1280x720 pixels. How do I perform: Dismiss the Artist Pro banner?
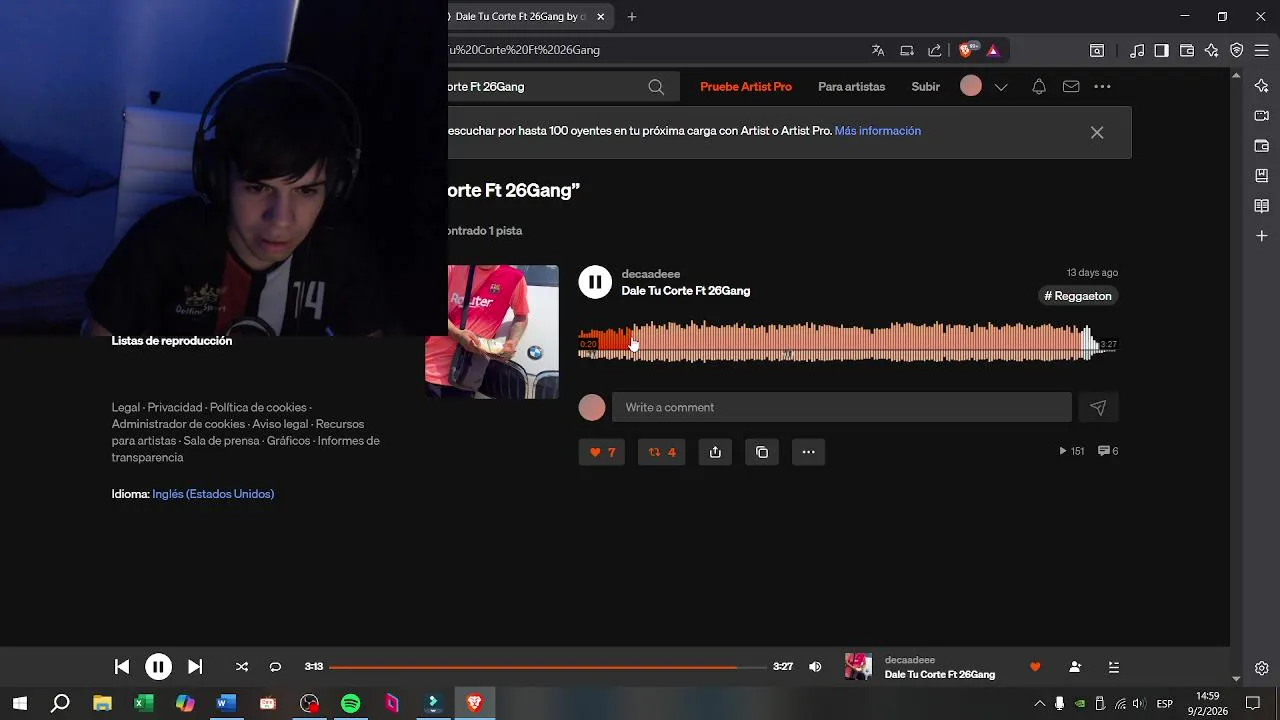[1097, 132]
